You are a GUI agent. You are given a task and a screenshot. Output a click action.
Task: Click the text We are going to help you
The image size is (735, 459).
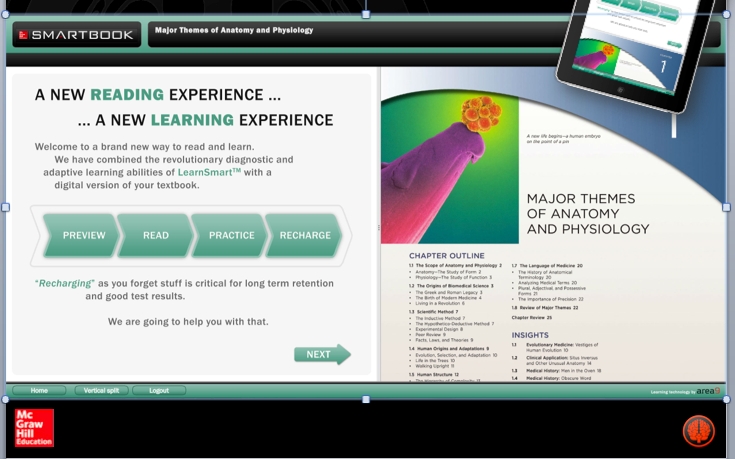[188, 322]
